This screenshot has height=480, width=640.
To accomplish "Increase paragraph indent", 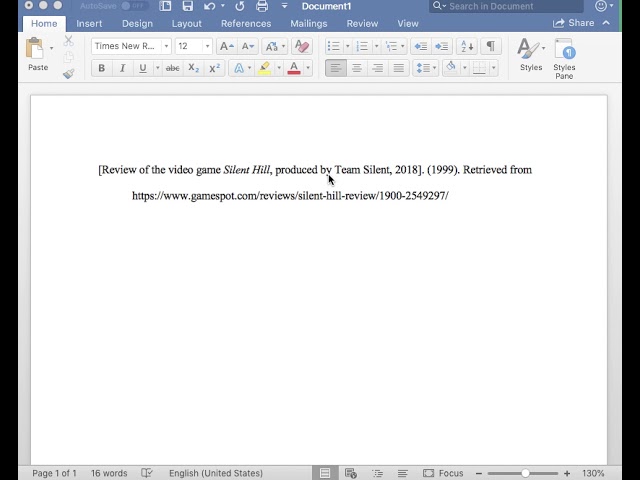I will (442, 46).
